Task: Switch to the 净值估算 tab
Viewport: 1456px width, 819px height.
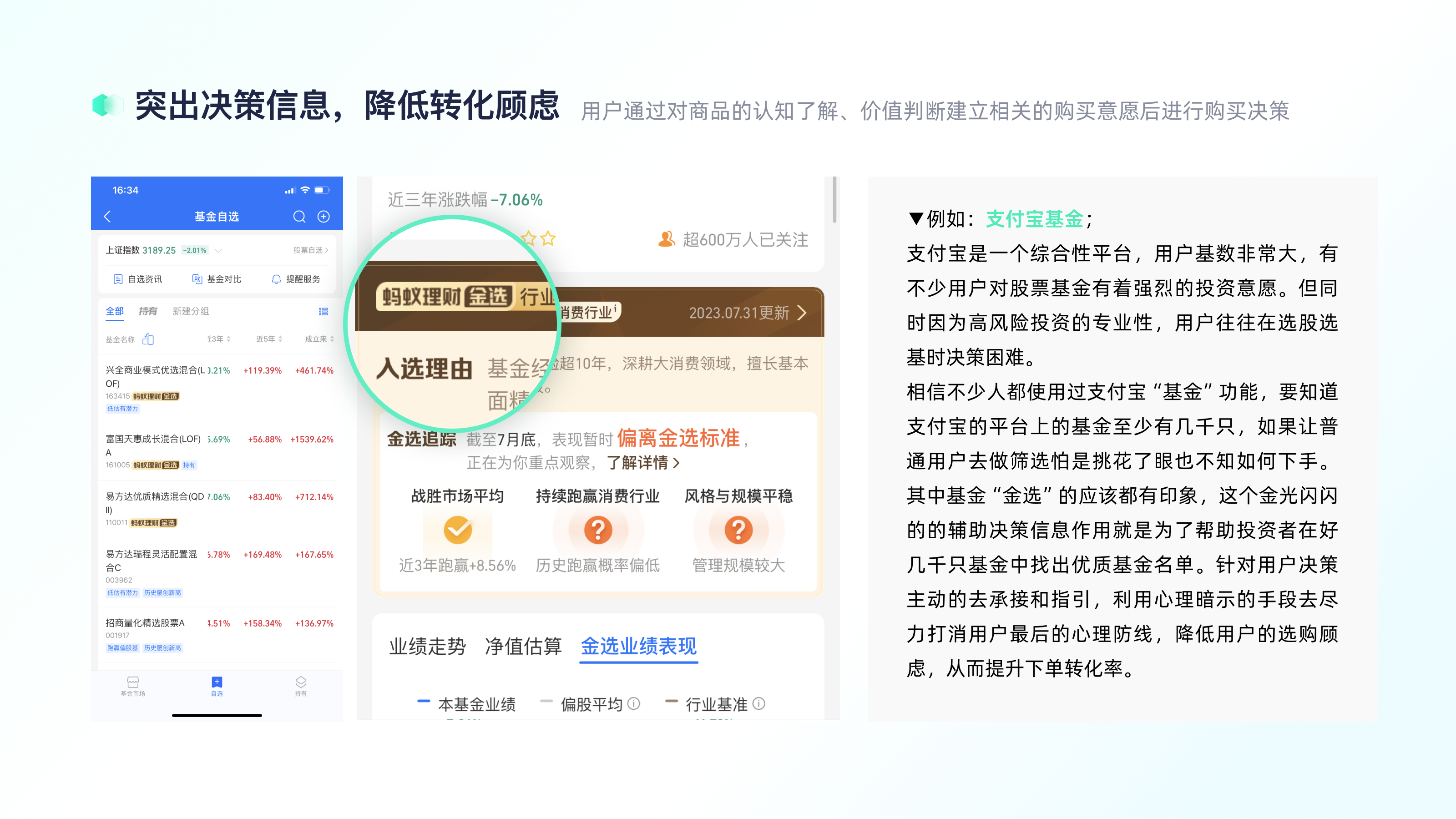Action: tap(523, 647)
